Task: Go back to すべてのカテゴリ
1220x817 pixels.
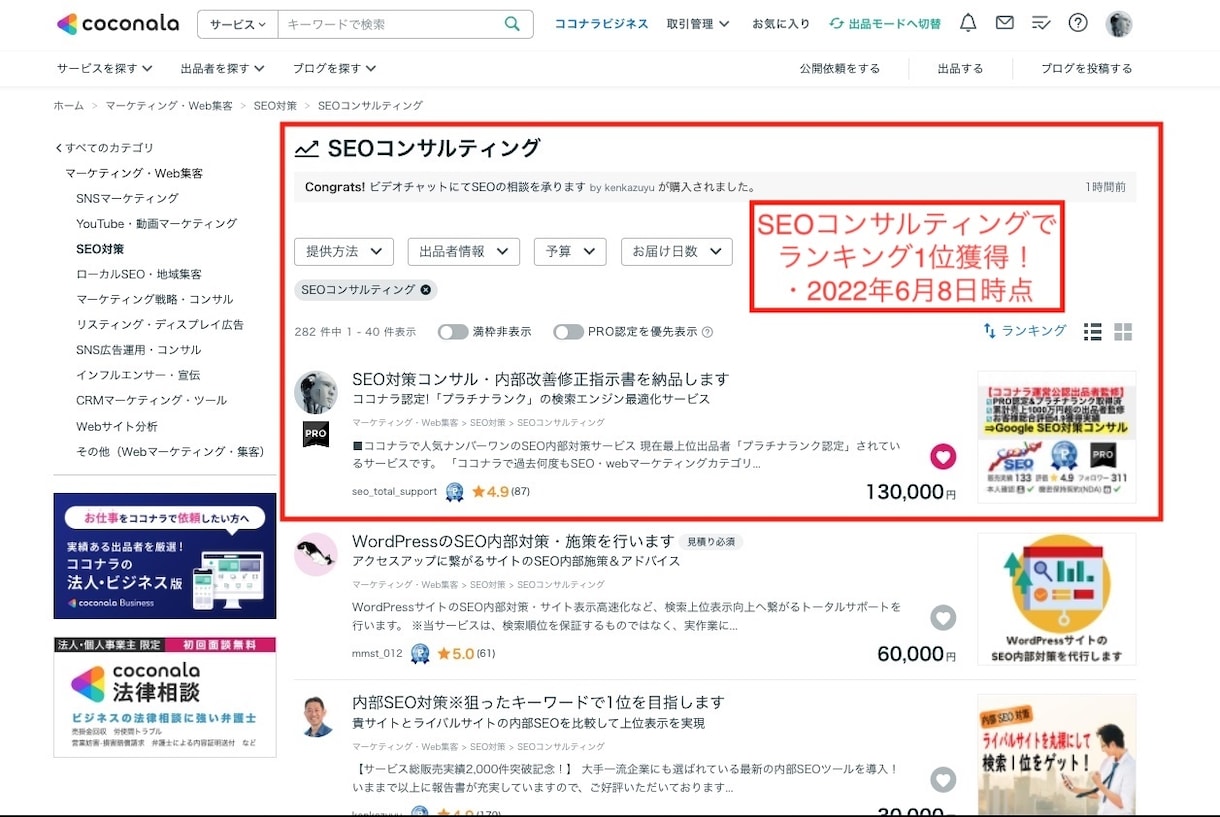Action: pyautogui.click(x=105, y=148)
